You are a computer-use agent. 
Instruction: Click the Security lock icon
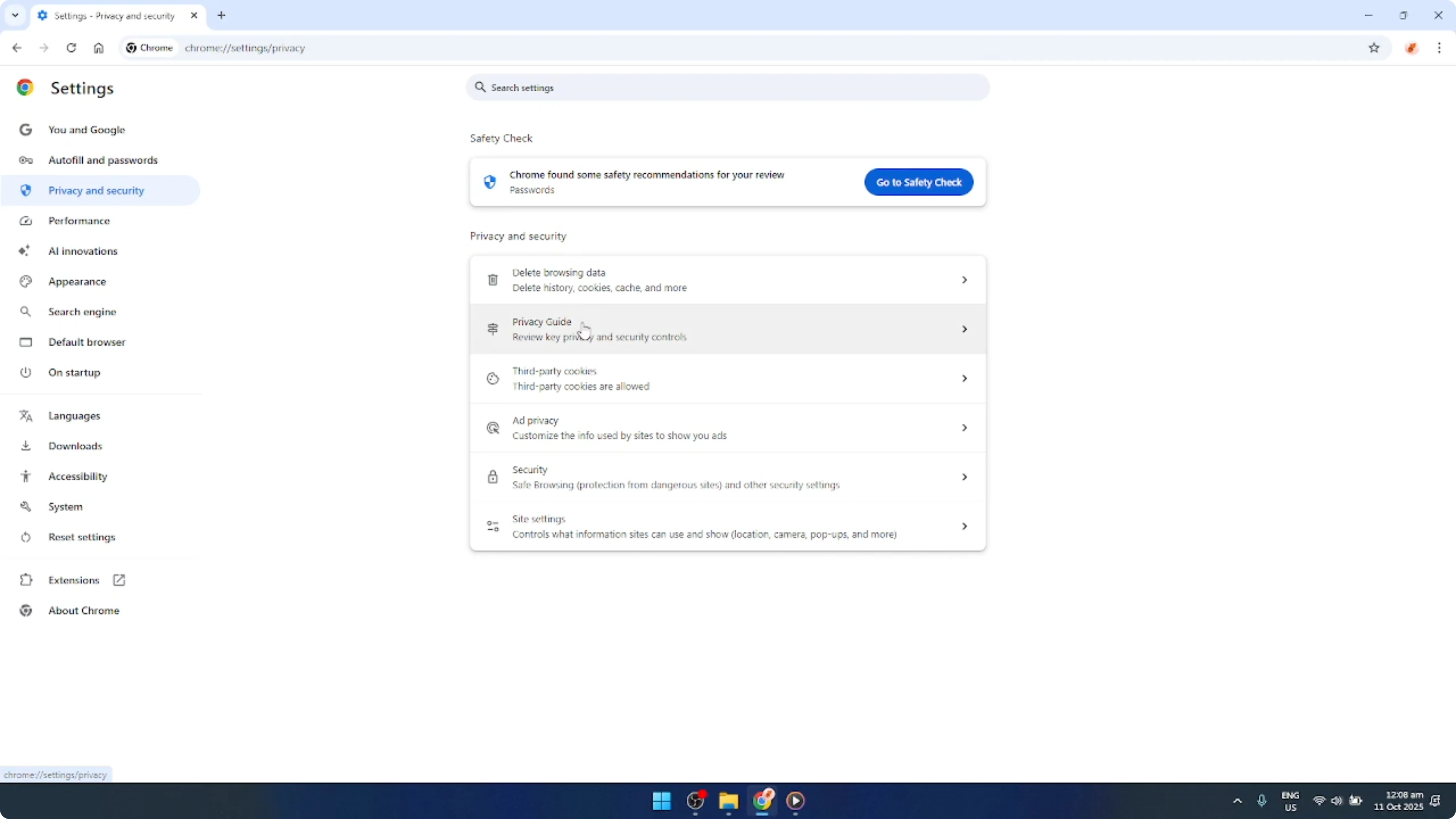coord(492,476)
